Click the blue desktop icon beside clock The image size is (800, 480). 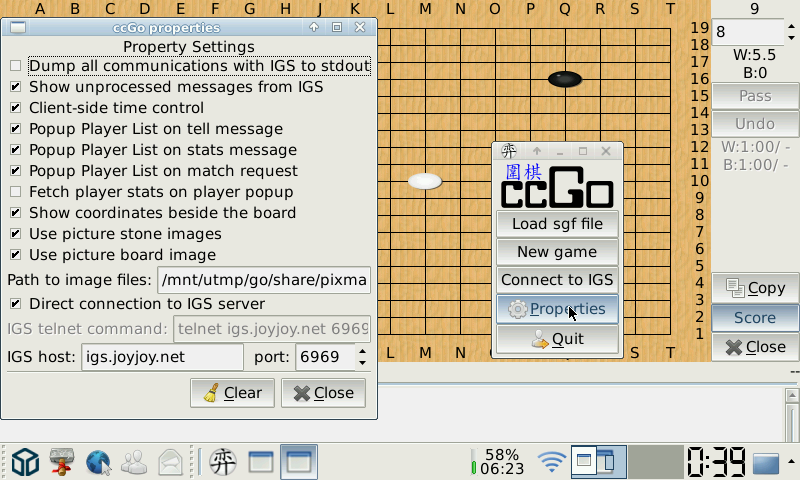pos(765,463)
